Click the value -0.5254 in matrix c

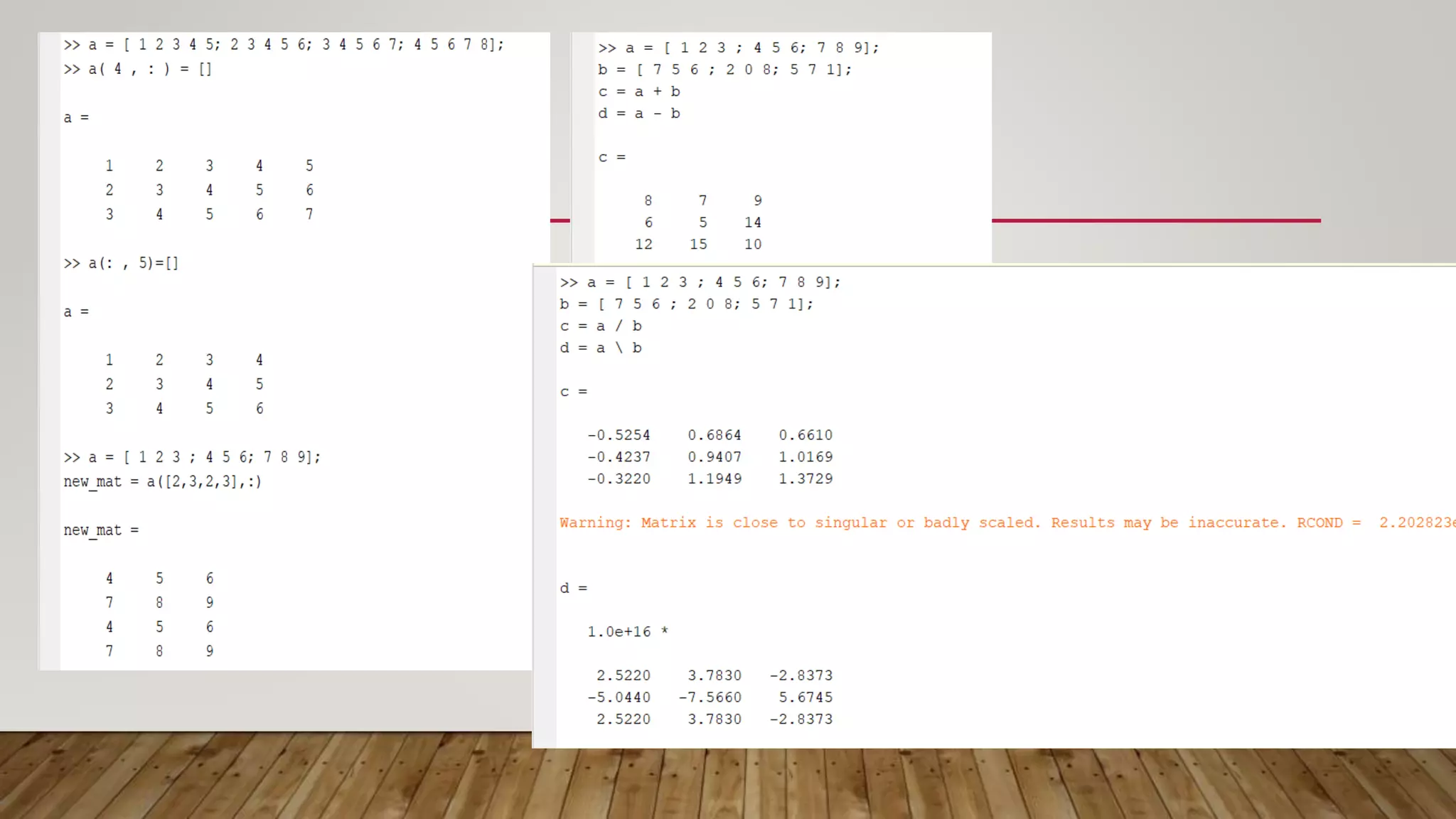coord(618,435)
